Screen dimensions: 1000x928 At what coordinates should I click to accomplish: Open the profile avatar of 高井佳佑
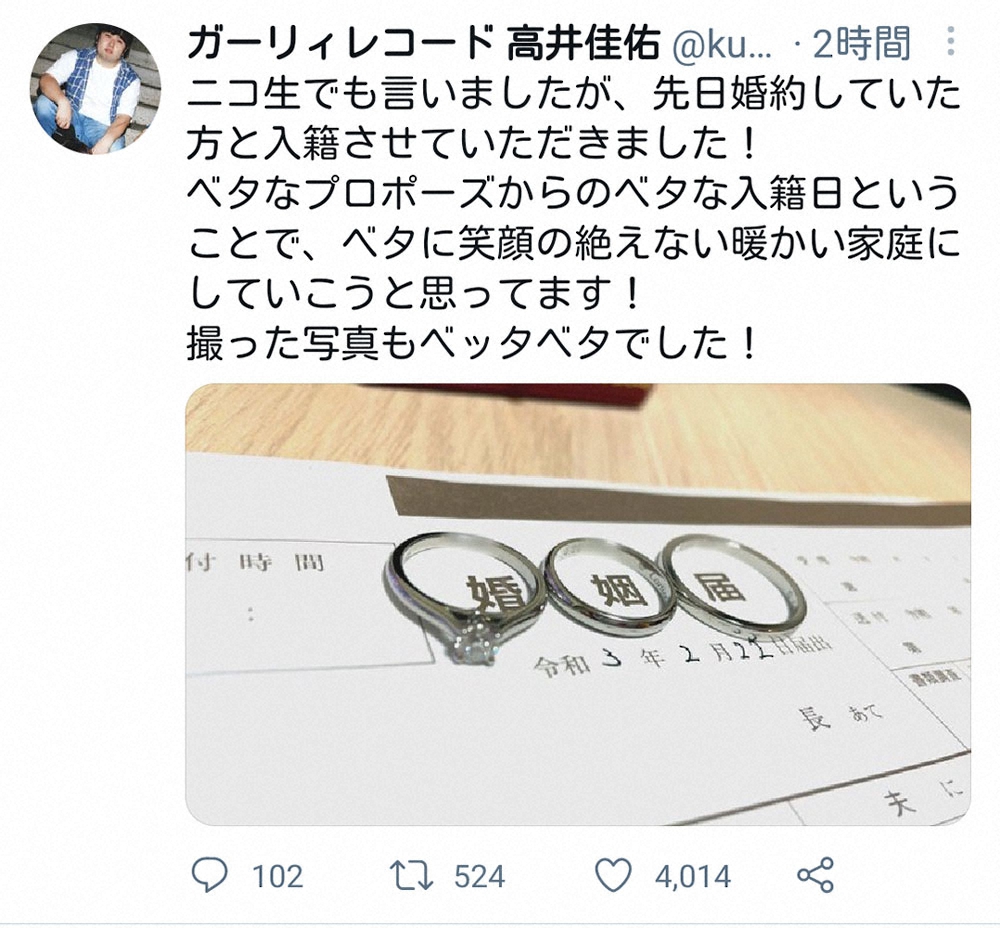(96, 89)
